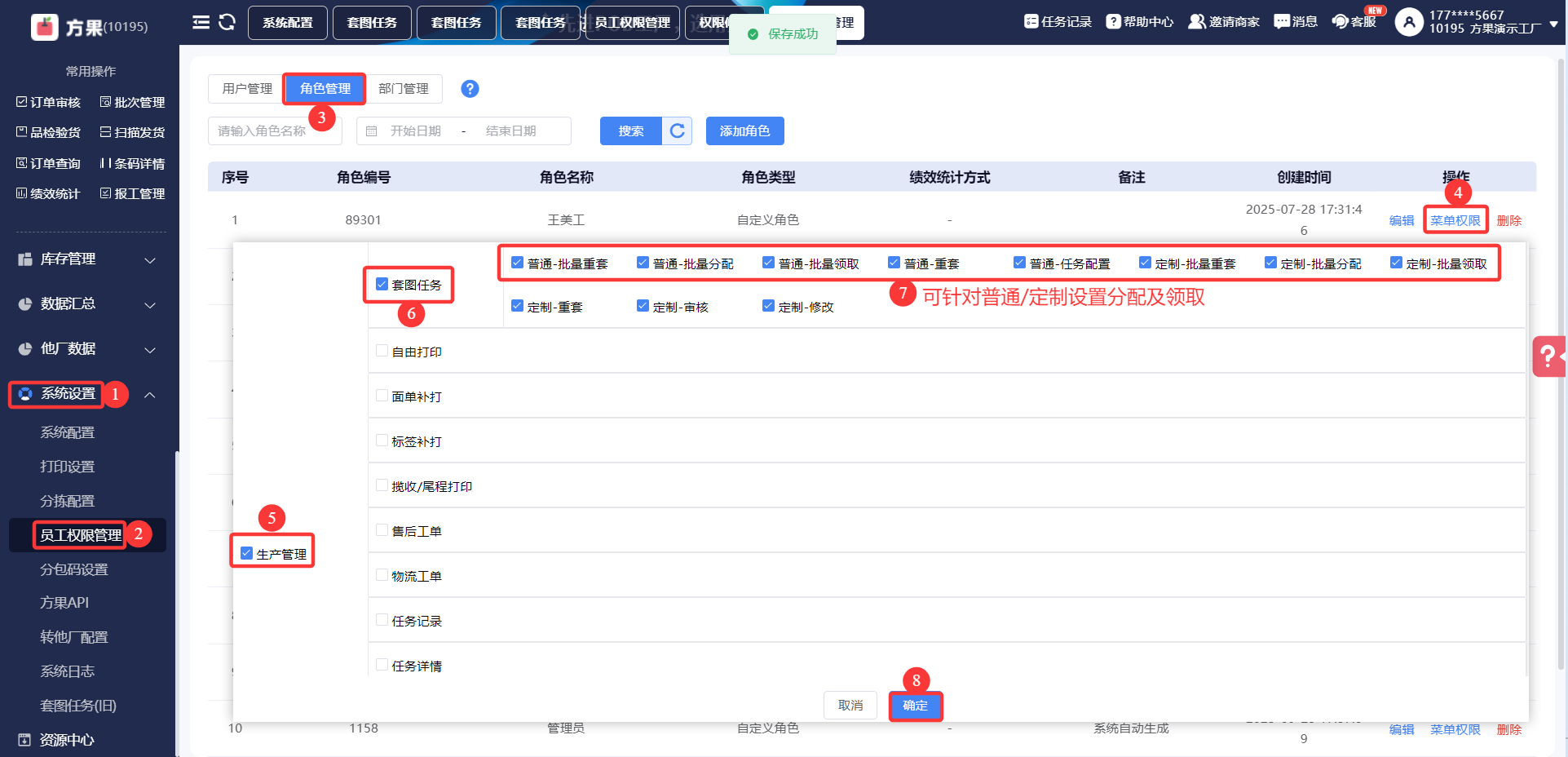The width and height of the screenshot is (1568, 757).
Task: Switch to the 用户管理 tab
Action: [247, 89]
